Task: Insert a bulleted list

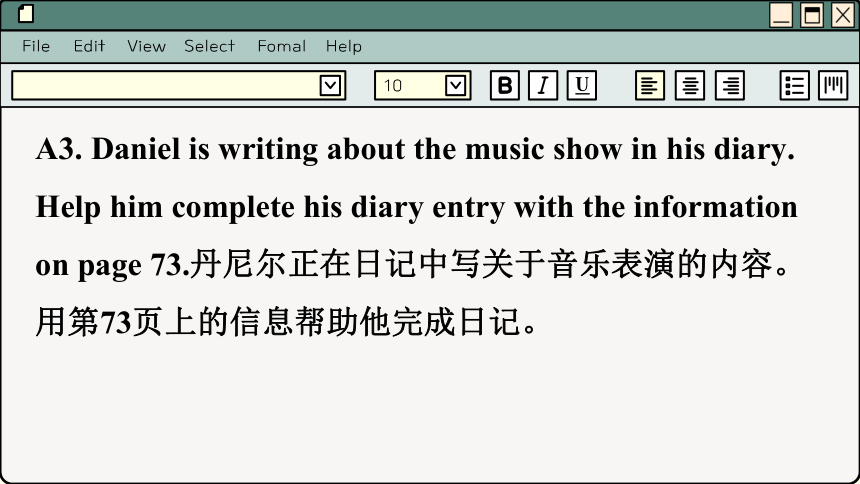Action: 794,86
